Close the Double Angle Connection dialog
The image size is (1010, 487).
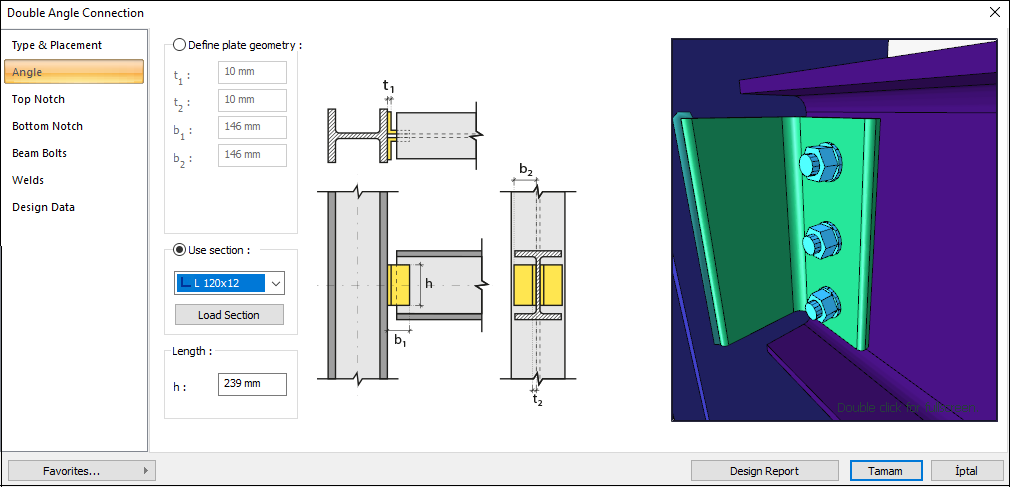(994, 13)
